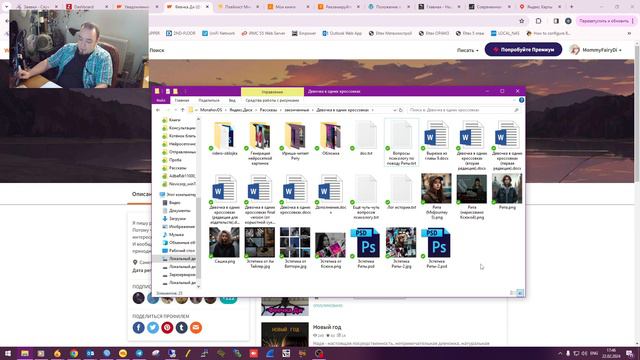The height and width of the screenshot is (360, 640).
Task: Select the Дополнение.docx Word document
Action: (330, 194)
